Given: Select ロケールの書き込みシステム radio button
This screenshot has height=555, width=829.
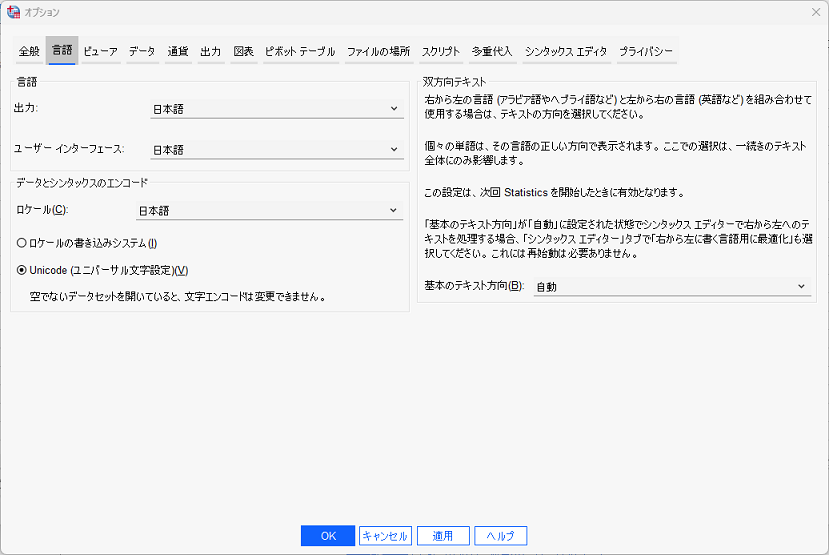Looking at the screenshot, I should point(22,243).
